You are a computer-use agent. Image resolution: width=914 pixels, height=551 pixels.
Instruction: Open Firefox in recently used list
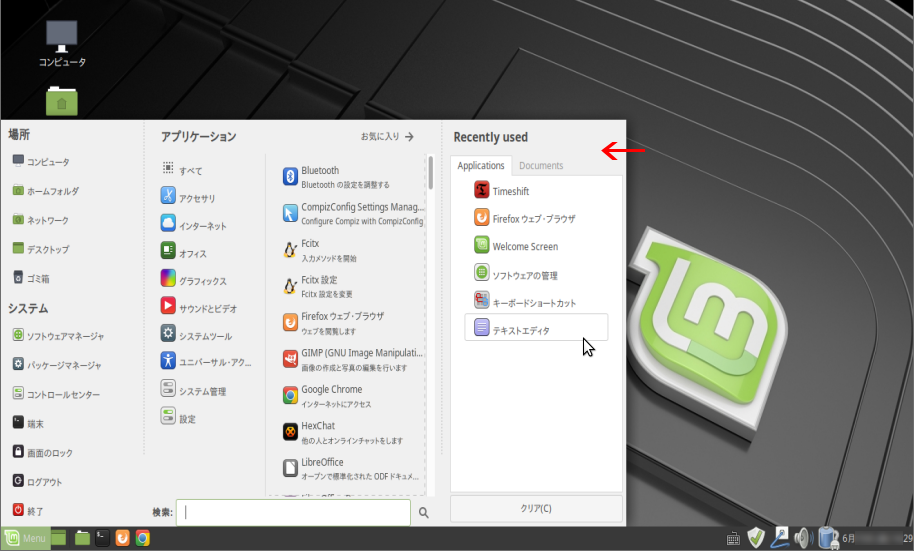coord(536,219)
